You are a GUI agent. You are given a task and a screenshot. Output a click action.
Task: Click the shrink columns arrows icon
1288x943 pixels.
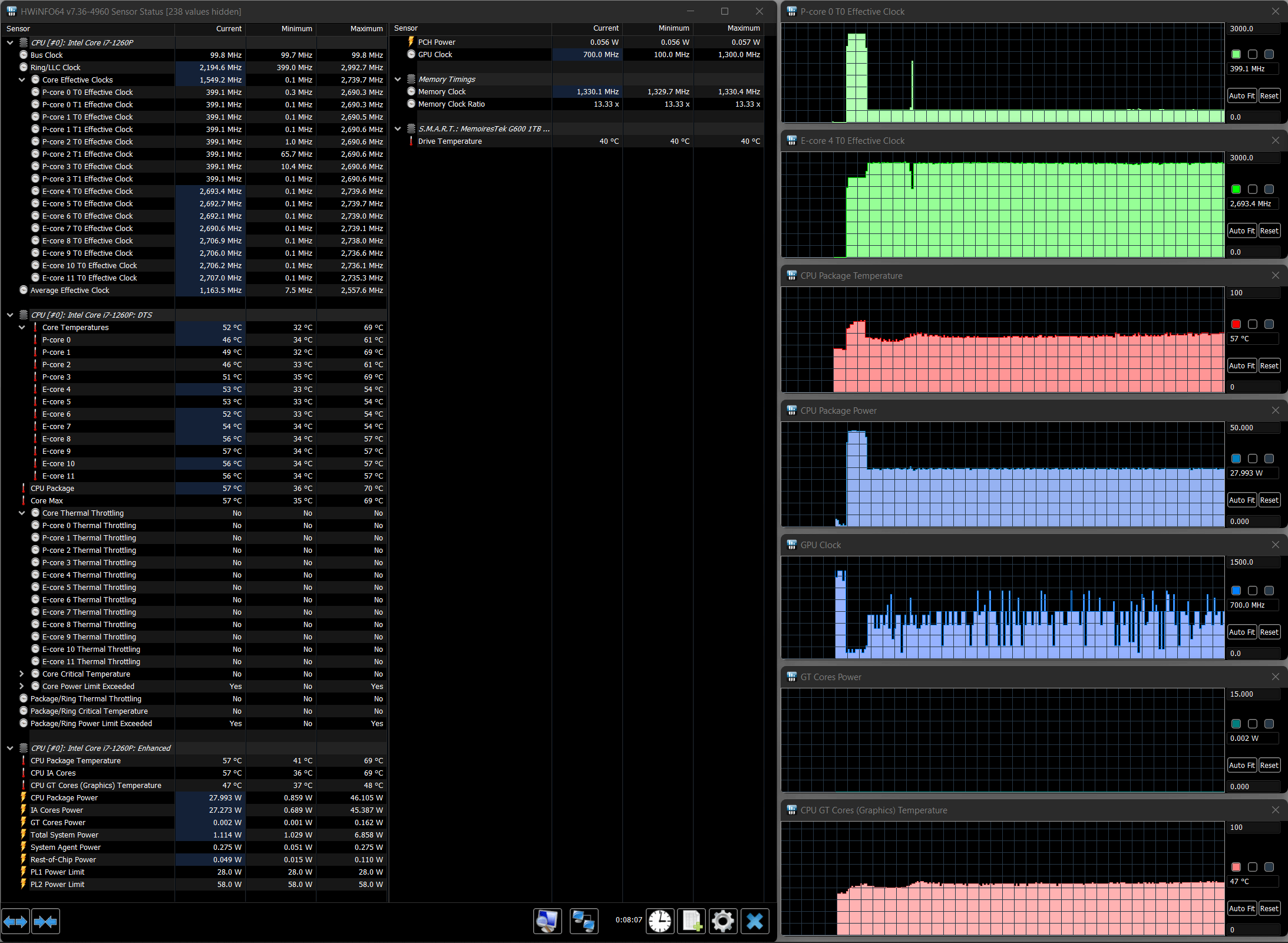pos(45,921)
